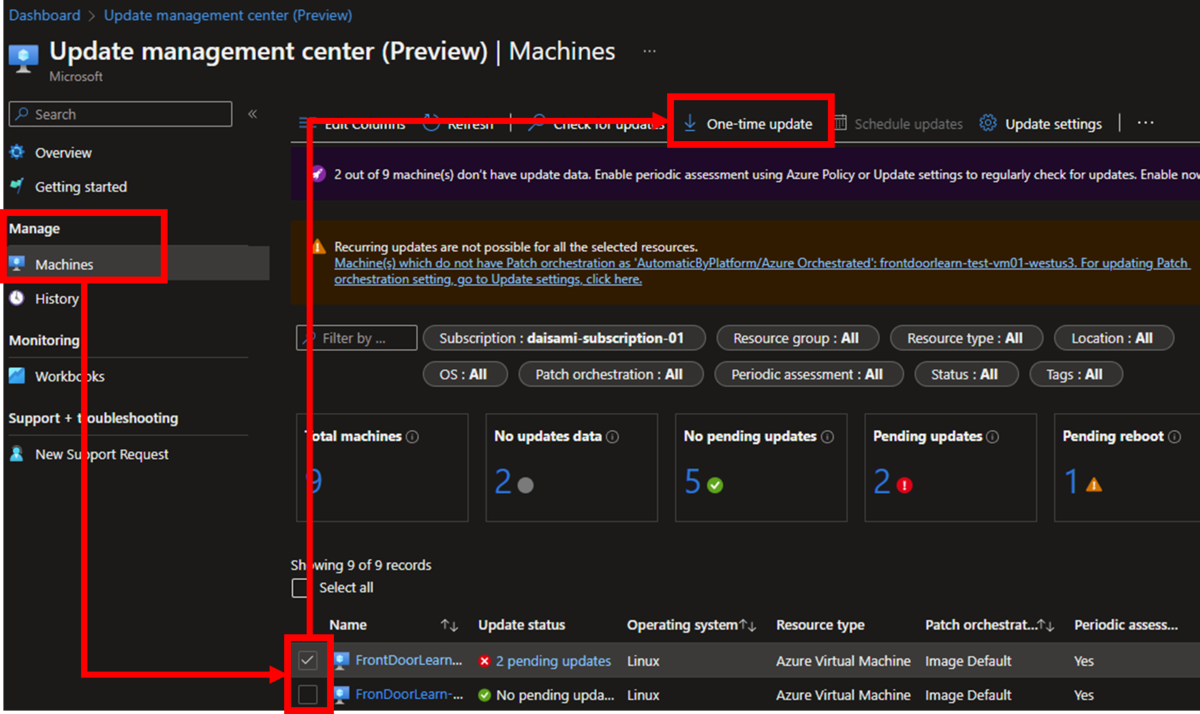Click the Patch orchestration warning link
This screenshot has height=714, width=1200.
pyautogui.click(x=762, y=272)
